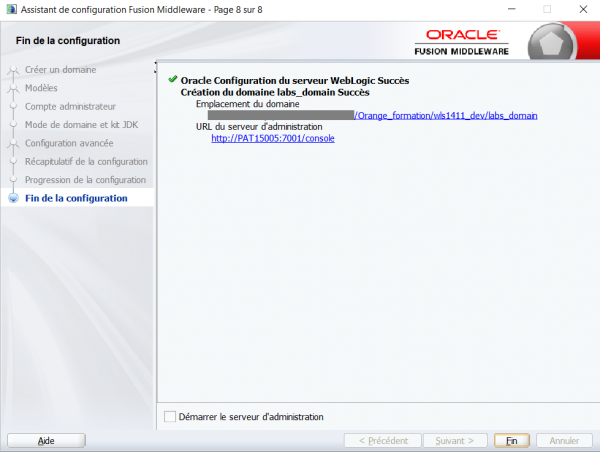Screen dimensions: 600x452
Task: Select the Créer un domaine step
Action: click(60, 70)
